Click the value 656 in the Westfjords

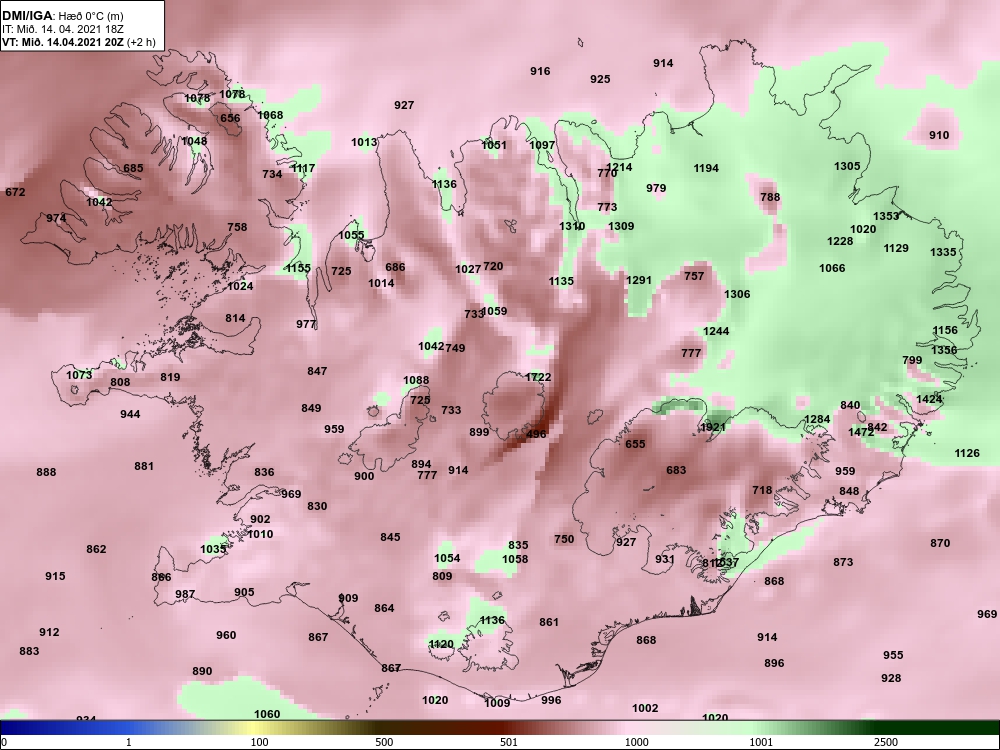tap(230, 118)
